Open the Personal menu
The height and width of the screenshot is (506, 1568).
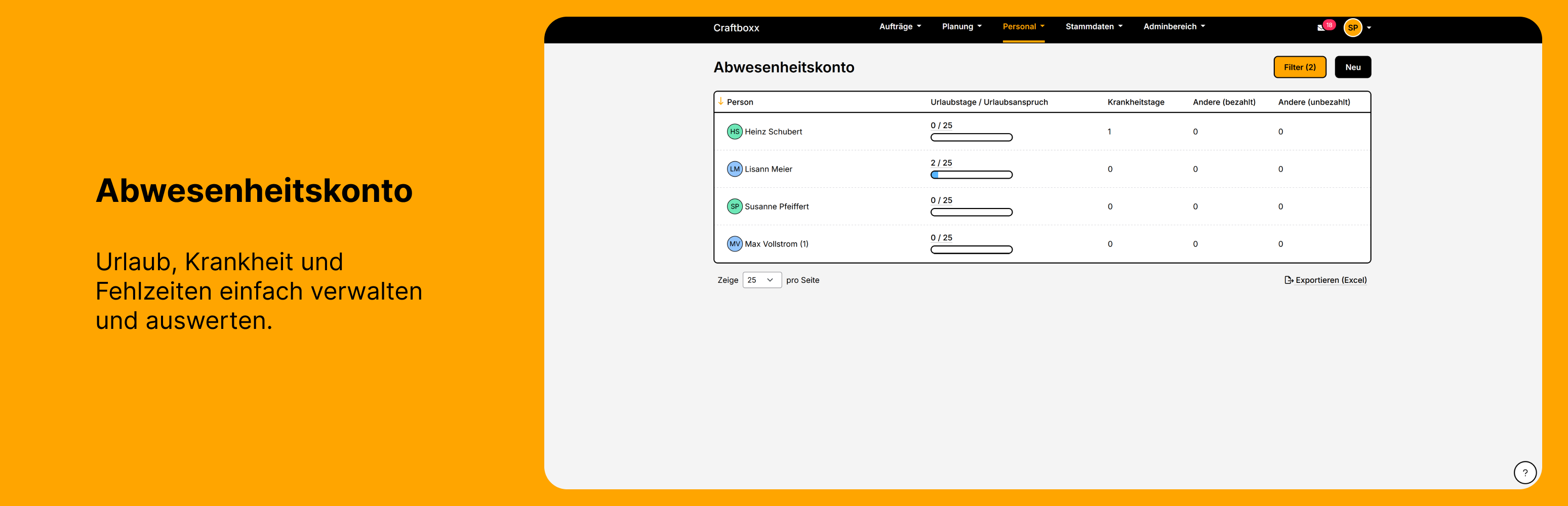click(1023, 27)
